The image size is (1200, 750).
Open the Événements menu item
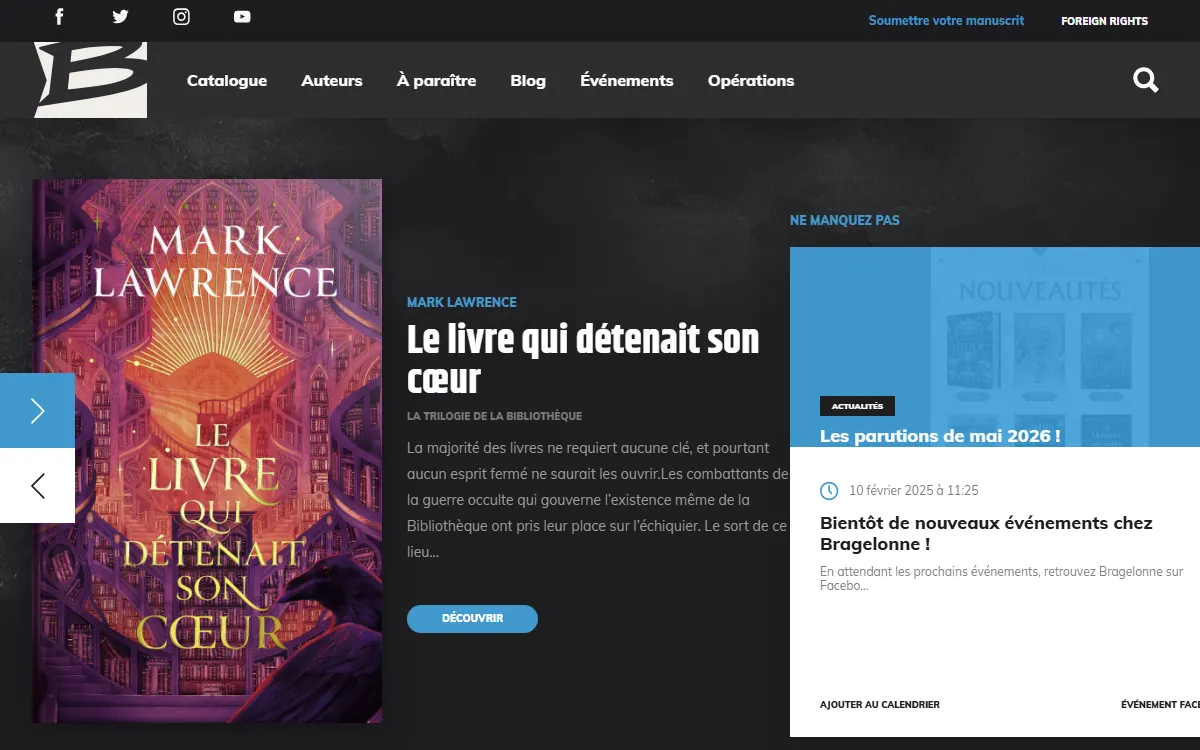[x=627, y=81]
